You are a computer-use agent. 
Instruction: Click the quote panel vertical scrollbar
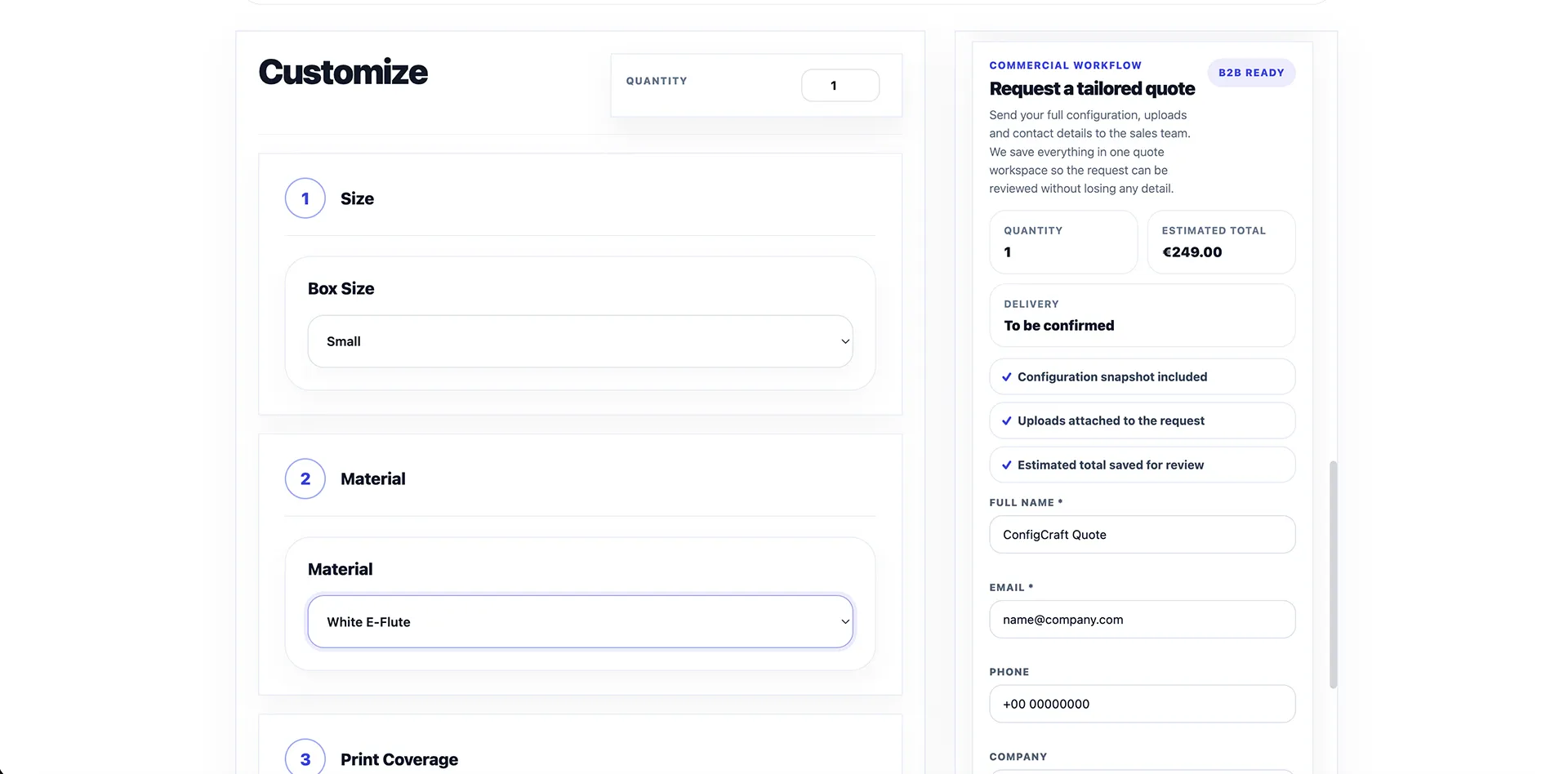pyautogui.click(x=1334, y=575)
